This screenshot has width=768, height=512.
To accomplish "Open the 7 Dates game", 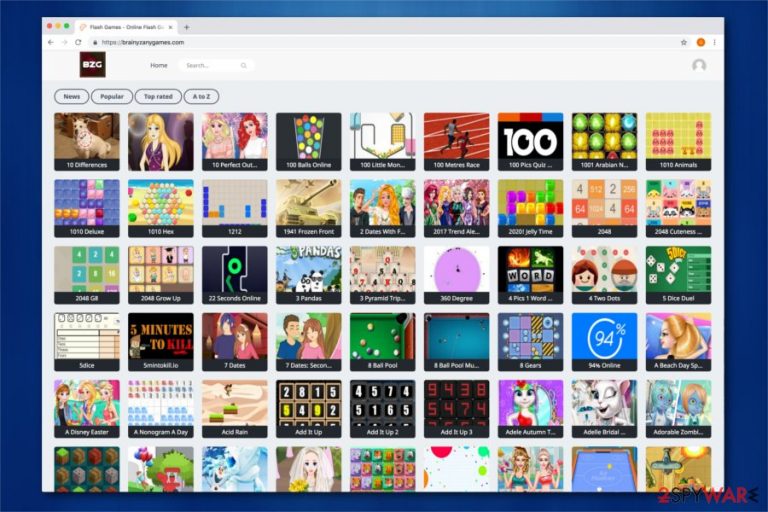I will click(x=235, y=342).
